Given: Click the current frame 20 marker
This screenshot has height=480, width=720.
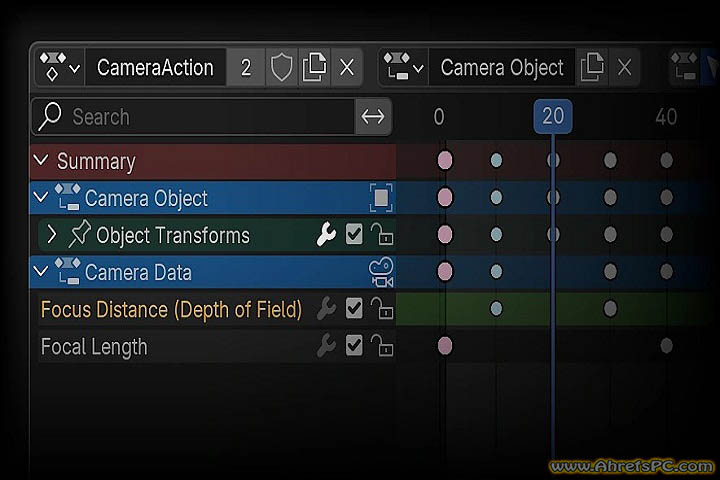Looking at the screenshot, I should click(553, 116).
